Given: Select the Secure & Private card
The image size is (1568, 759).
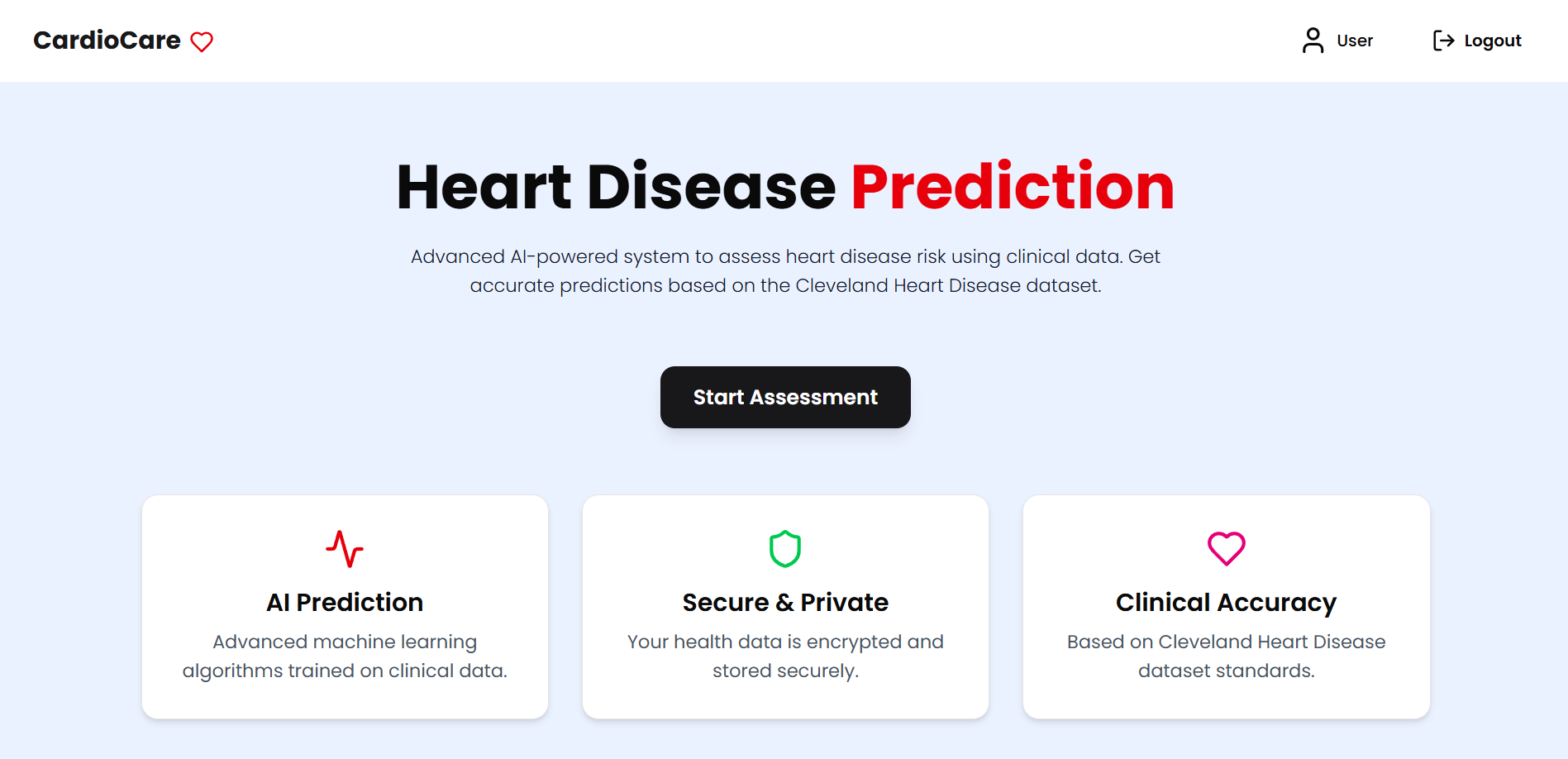Looking at the screenshot, I should coord(785,606).
